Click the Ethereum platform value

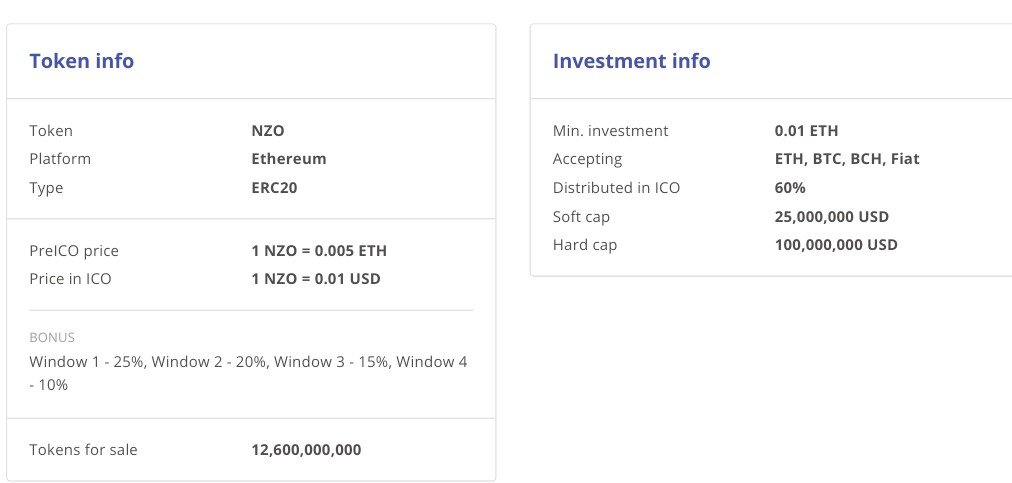tap(288, 159)
